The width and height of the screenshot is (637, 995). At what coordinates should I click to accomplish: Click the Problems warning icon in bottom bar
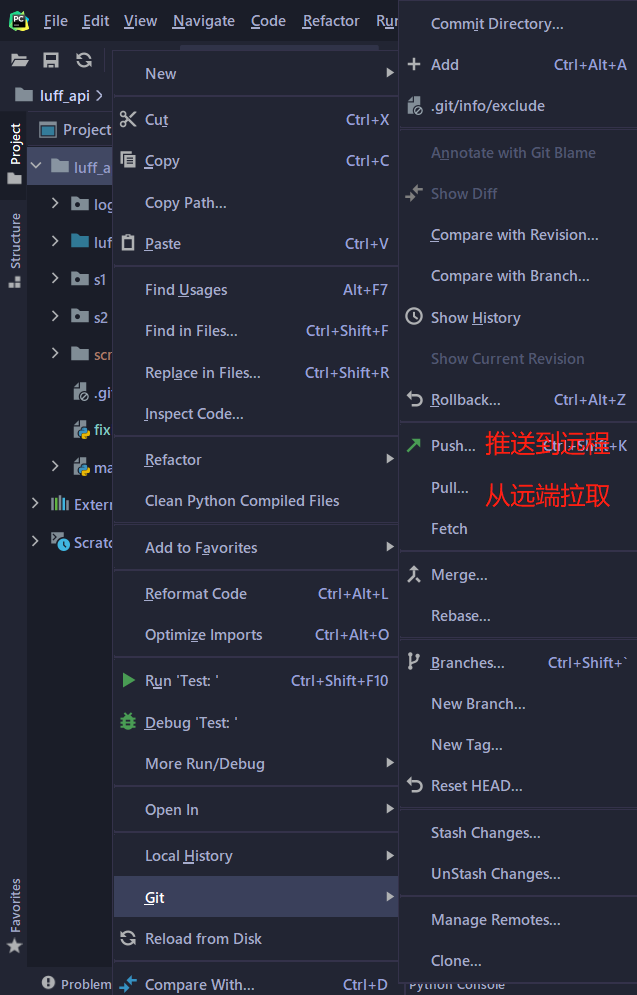click(x=48, y=982)
